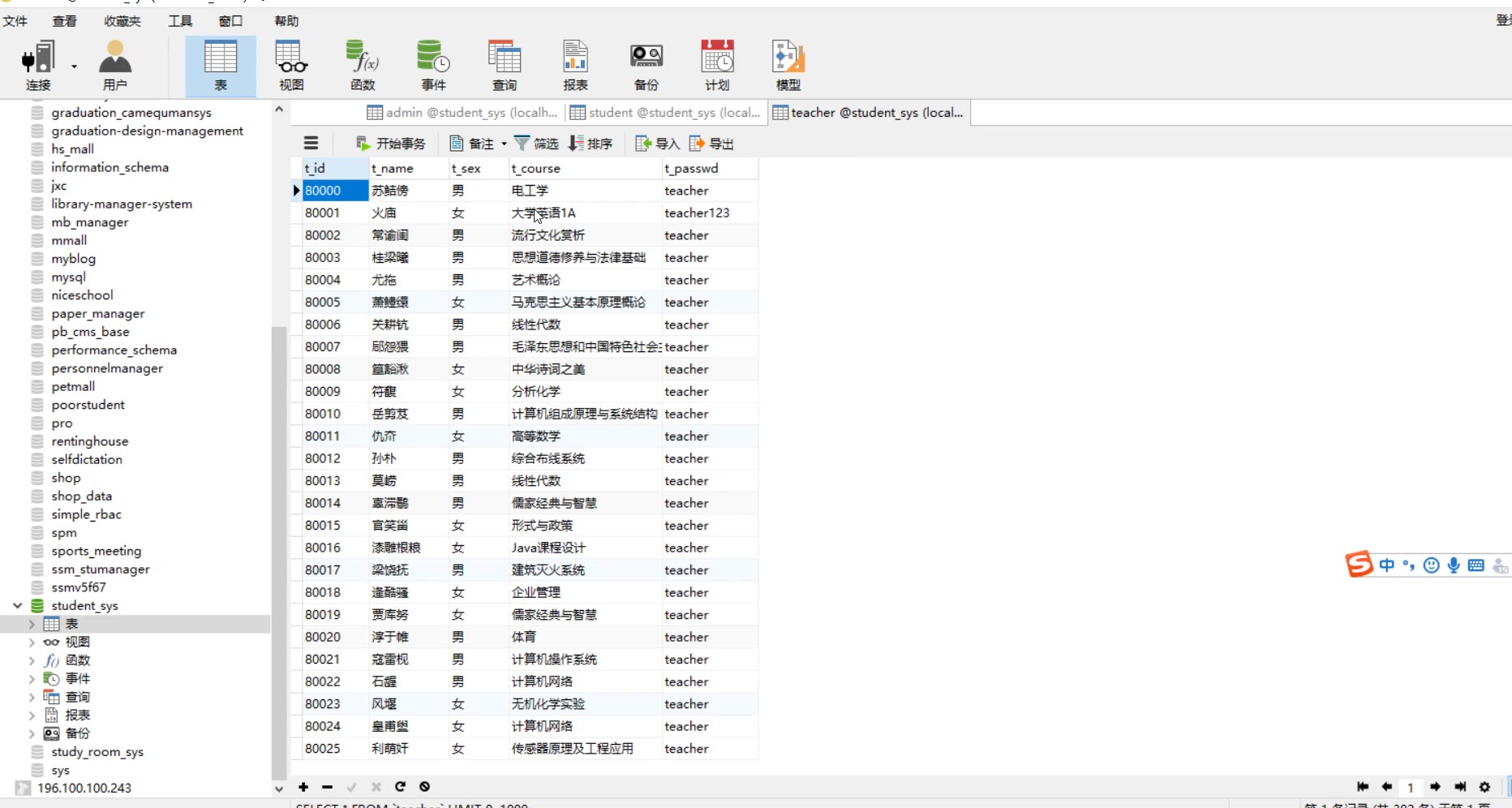Select the 函数 function icon
Screen dimensions: 1512x808
(363, 65)
